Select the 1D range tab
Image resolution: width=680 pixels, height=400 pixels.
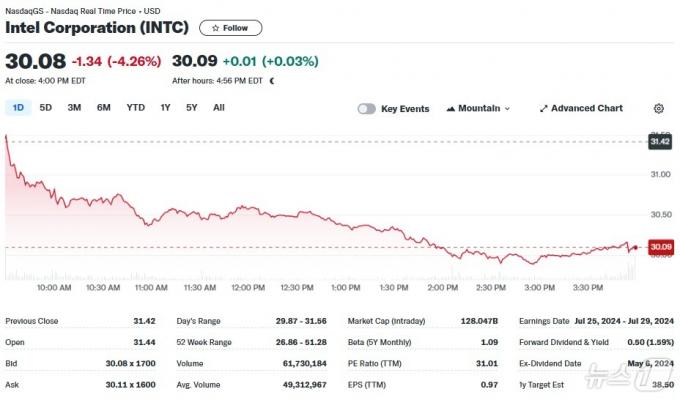(18, 108)
